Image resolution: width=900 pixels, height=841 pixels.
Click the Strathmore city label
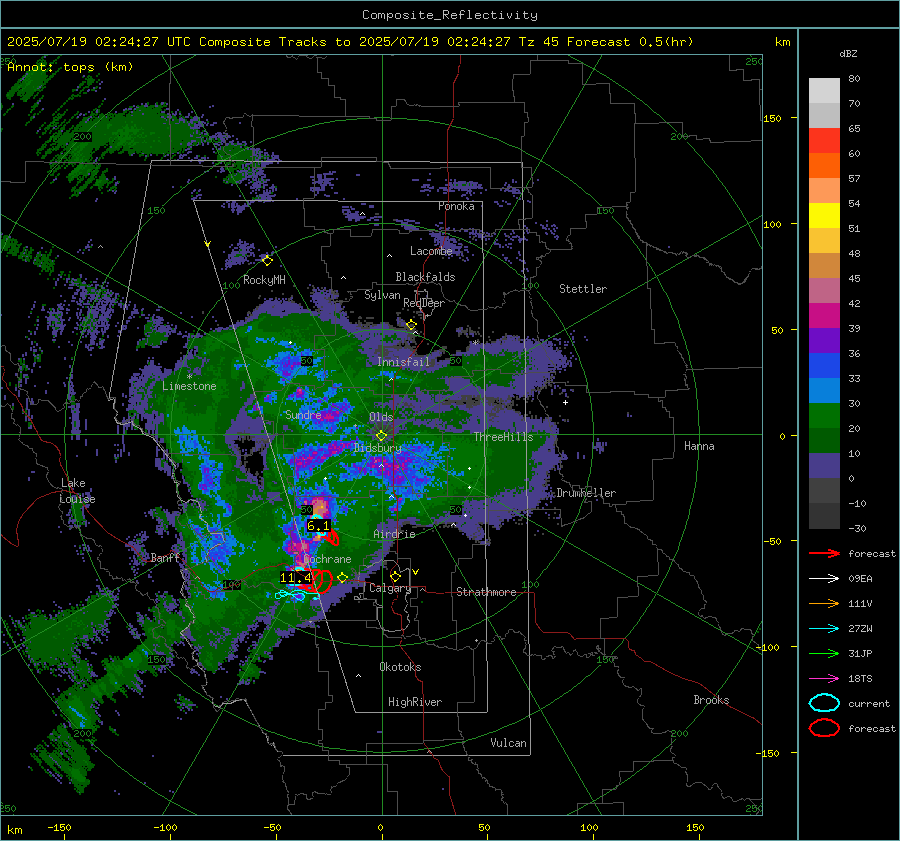(486, 592)
